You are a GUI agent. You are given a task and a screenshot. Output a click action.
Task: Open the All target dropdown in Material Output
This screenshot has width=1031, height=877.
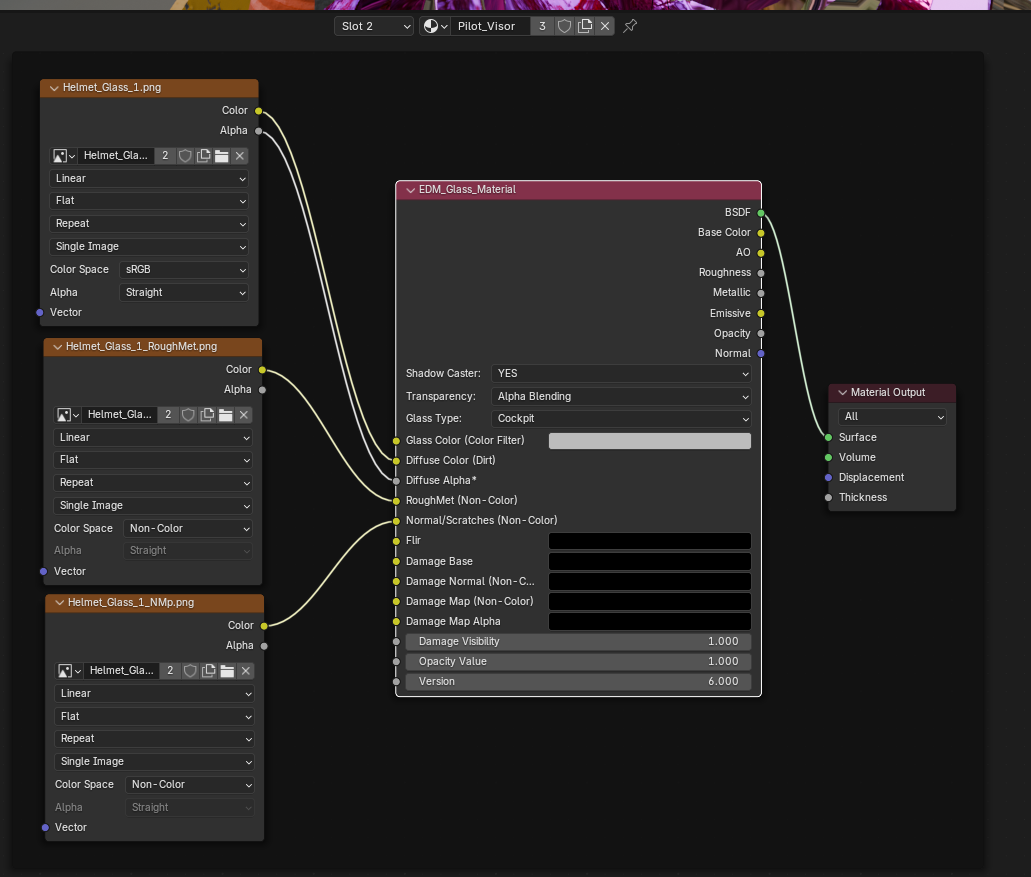click(892, 417)
